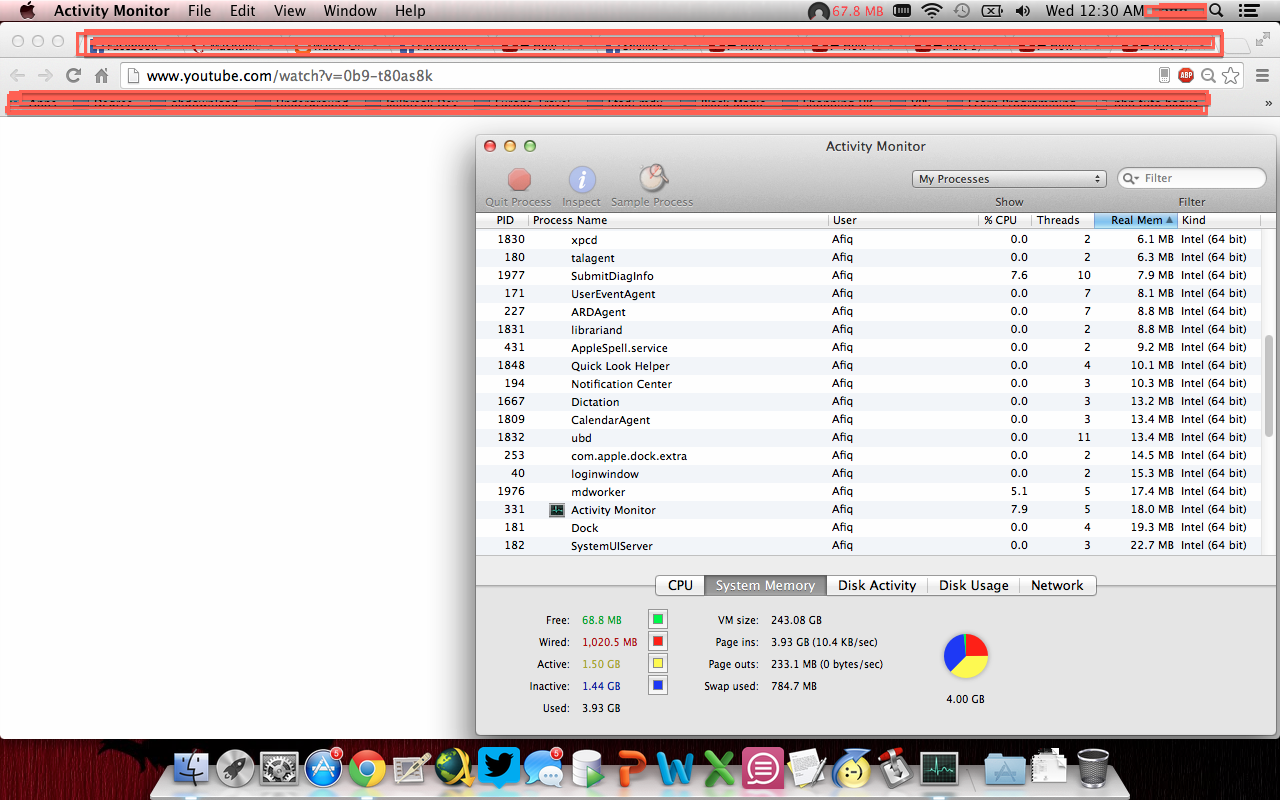Open the Edit menu
Viewport: 1280px width, 800px height.
(x=242, y=11)
